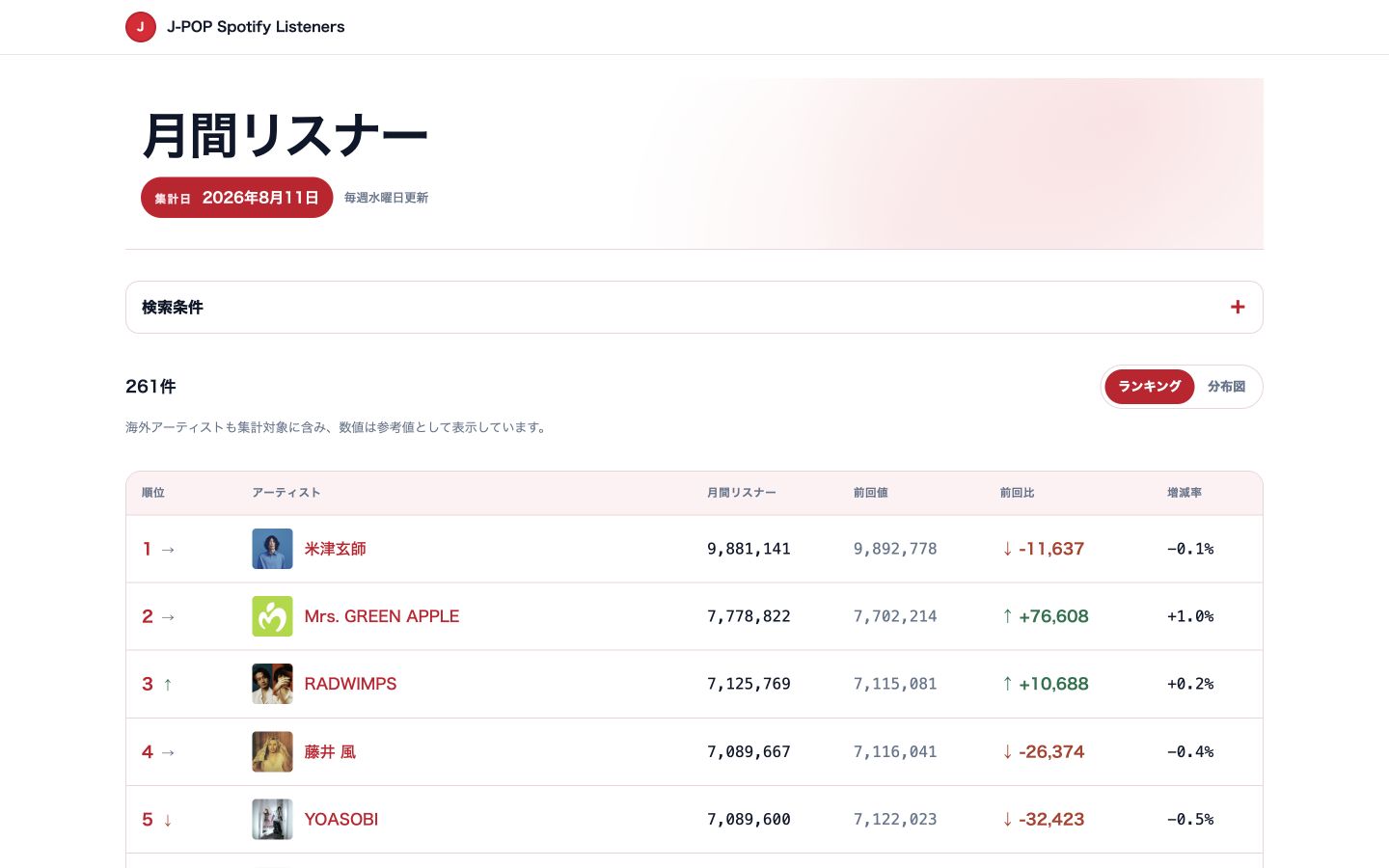Select listener count 7,125,769
This screenshot has height=868, width=1389.
click(749, 684)
